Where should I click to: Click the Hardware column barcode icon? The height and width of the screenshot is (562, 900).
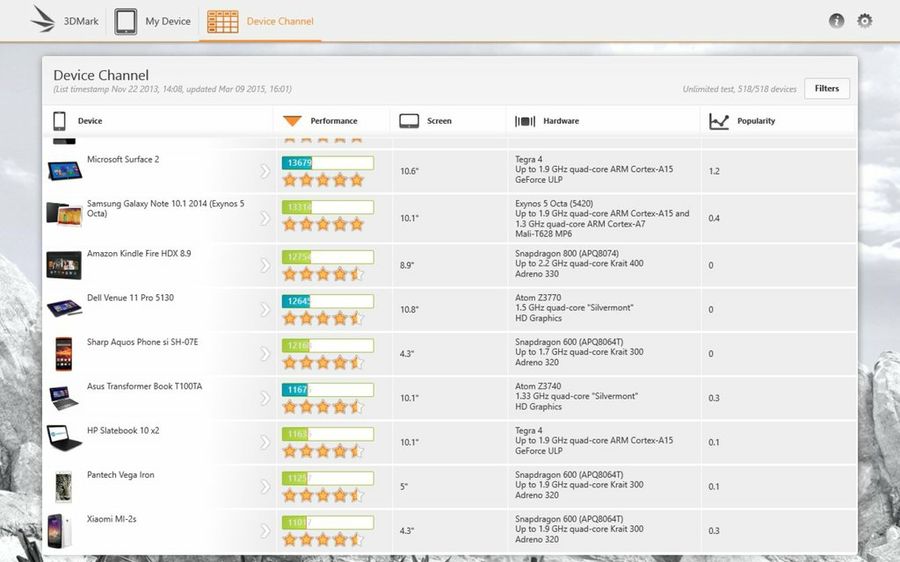pyautogui.click(x=525, y=121)
